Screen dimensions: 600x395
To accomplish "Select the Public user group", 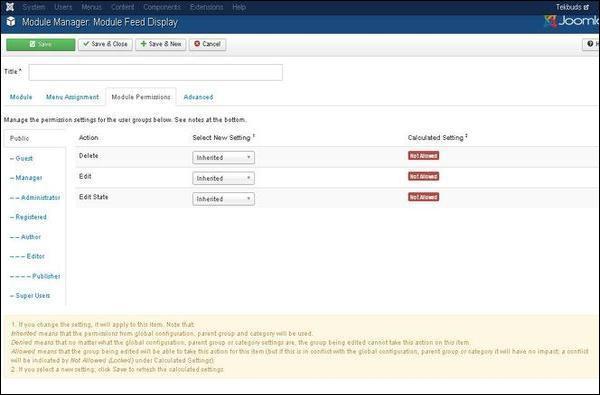I will click(34, 139).
